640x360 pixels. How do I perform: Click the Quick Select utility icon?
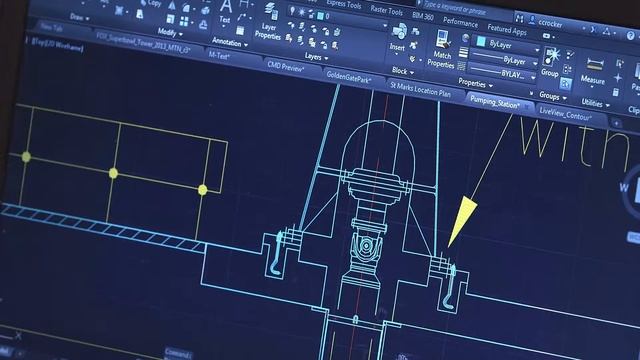620,63
